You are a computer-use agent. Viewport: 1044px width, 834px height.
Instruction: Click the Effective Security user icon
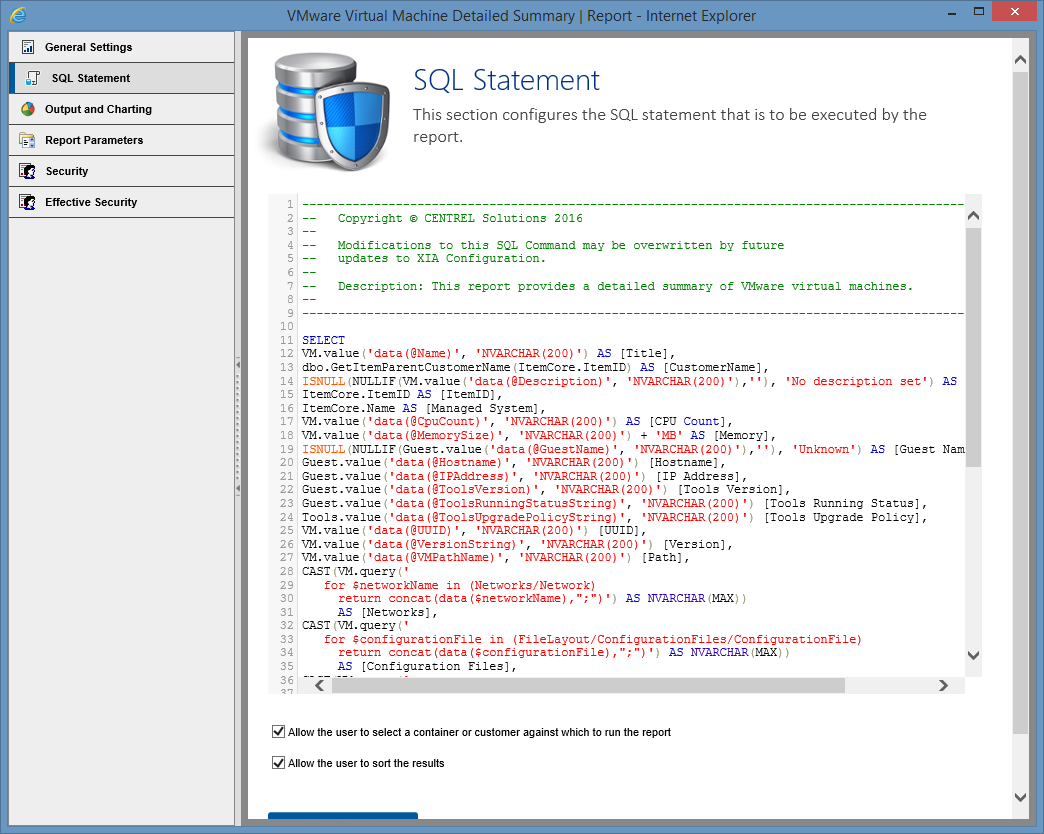click(29, 202)
